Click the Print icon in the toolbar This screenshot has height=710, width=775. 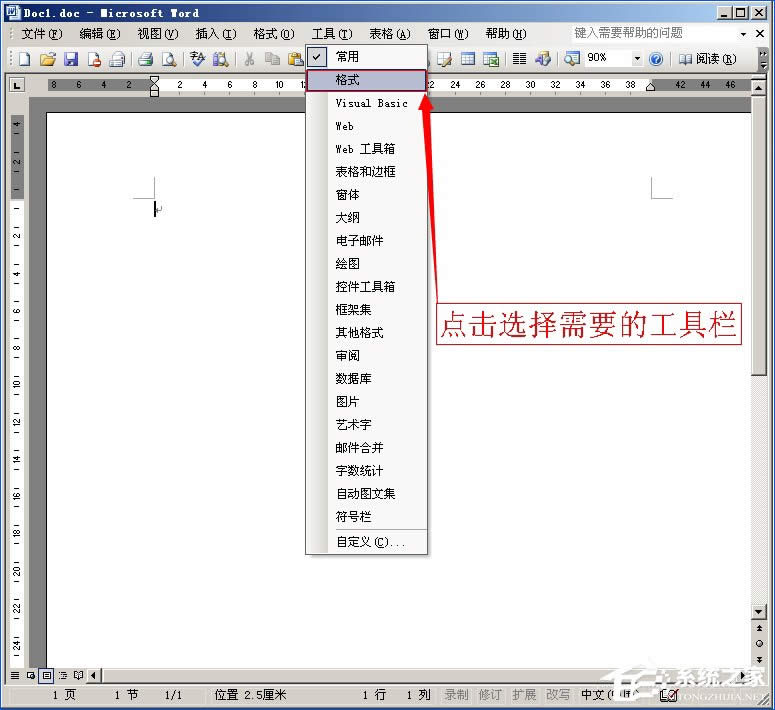pos(145,59)
